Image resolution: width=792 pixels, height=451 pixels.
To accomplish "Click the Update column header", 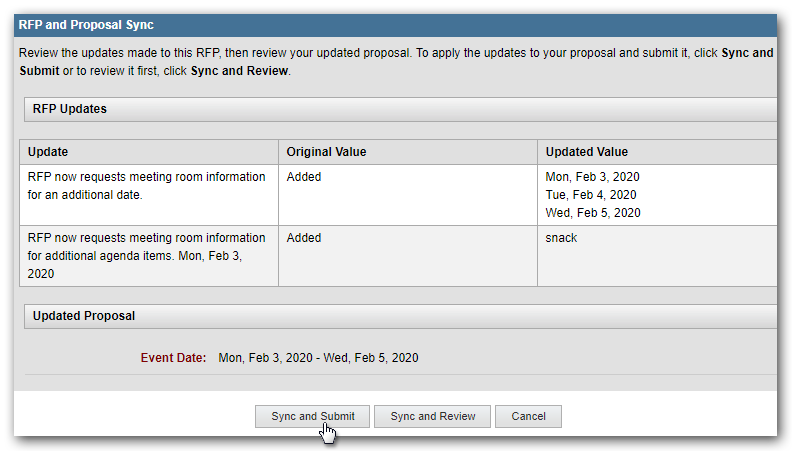I will (48, 152).
